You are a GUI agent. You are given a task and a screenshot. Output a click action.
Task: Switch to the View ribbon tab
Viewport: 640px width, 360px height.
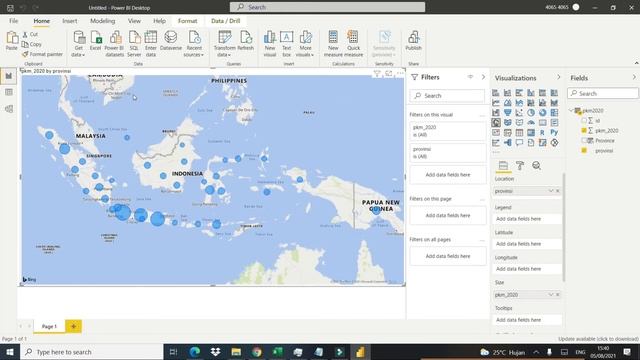(134, 21)
